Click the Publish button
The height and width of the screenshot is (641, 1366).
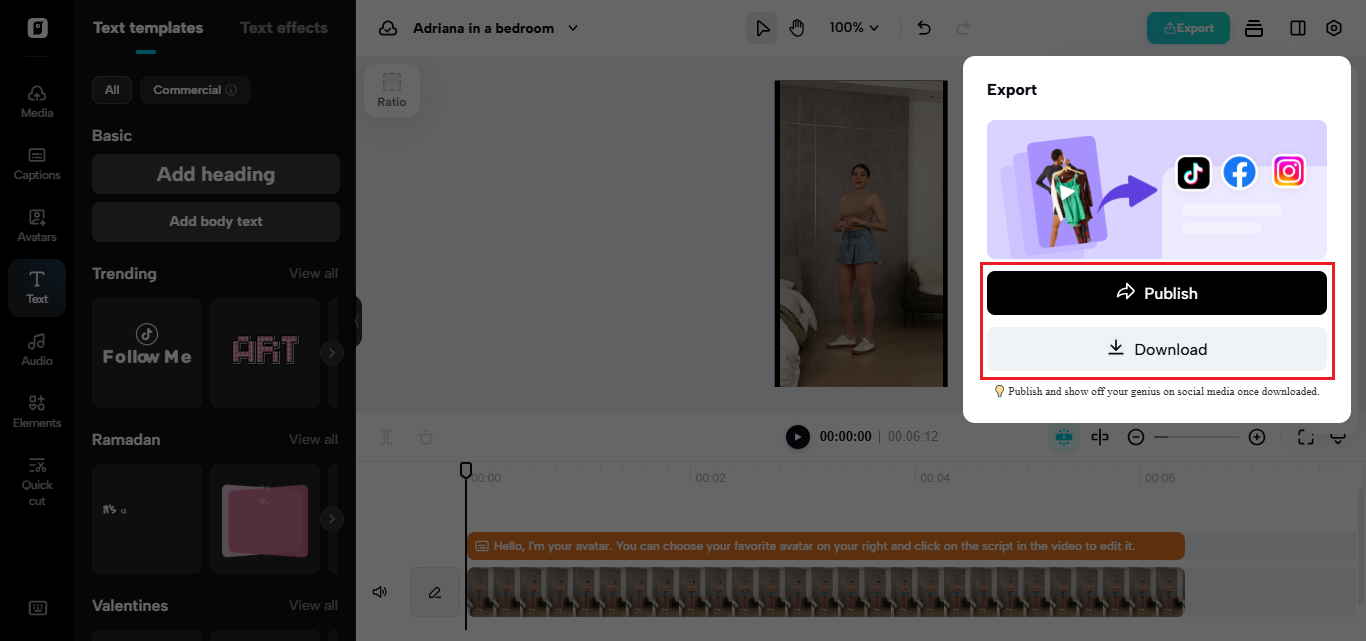(1156, 293)
